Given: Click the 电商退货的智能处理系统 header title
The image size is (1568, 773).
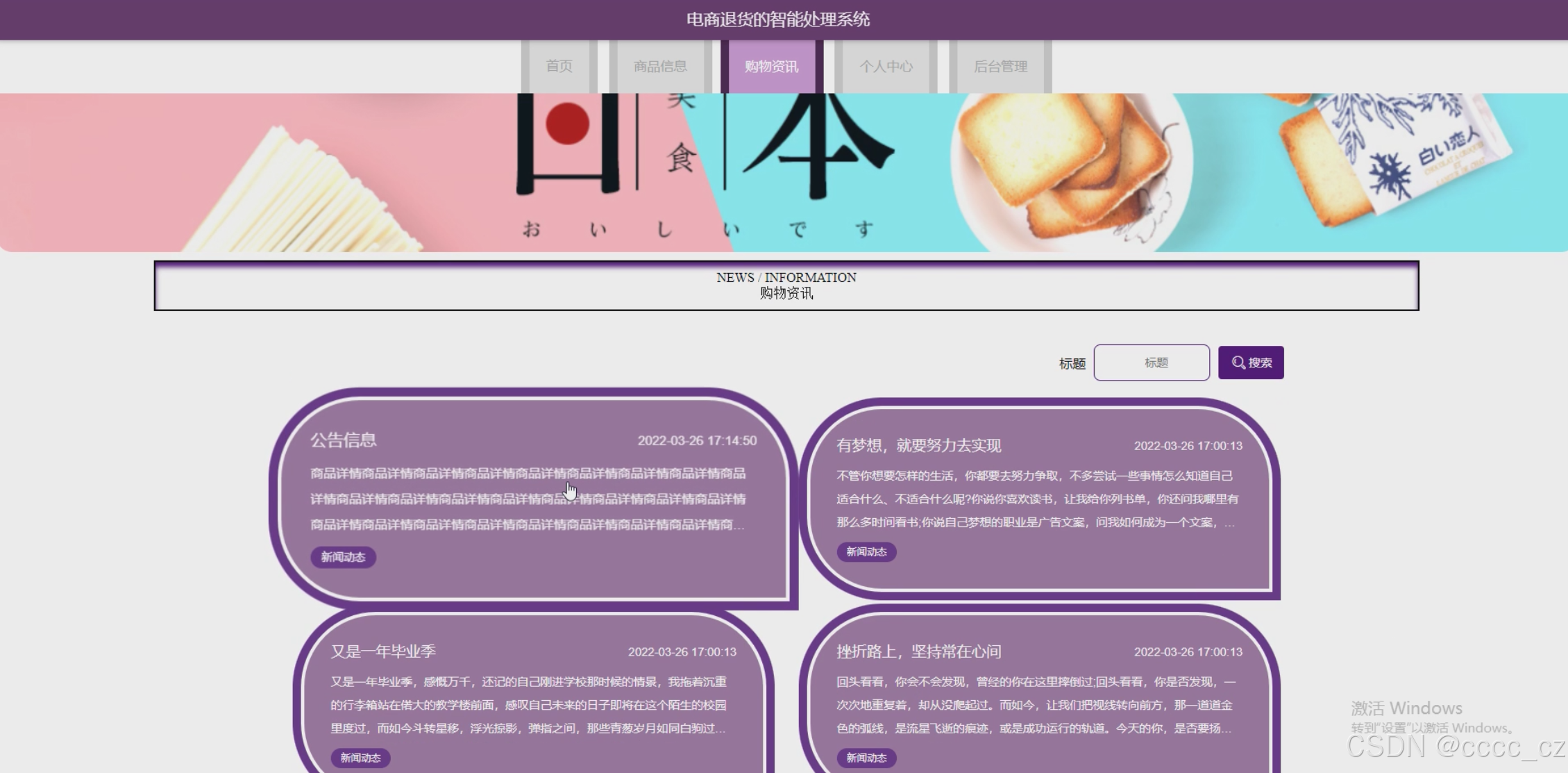Looking at the screenshot, I should point(777,19).
